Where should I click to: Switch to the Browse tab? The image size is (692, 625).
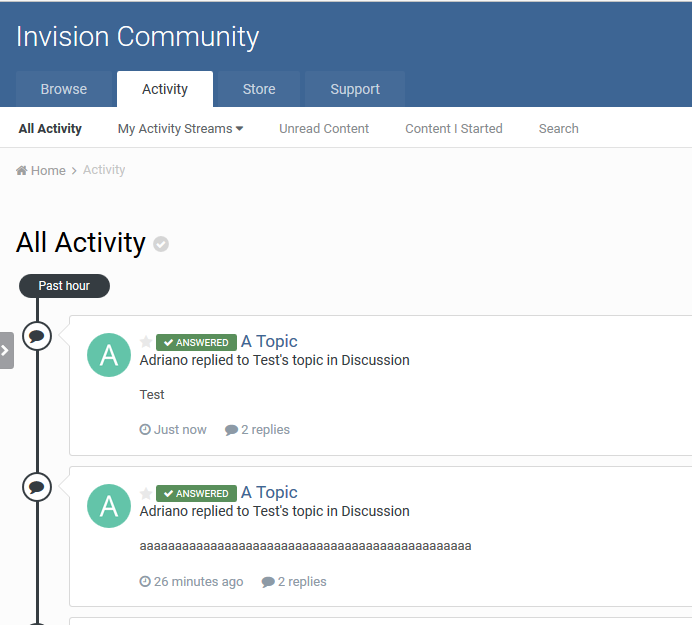[x=64, y=89]
